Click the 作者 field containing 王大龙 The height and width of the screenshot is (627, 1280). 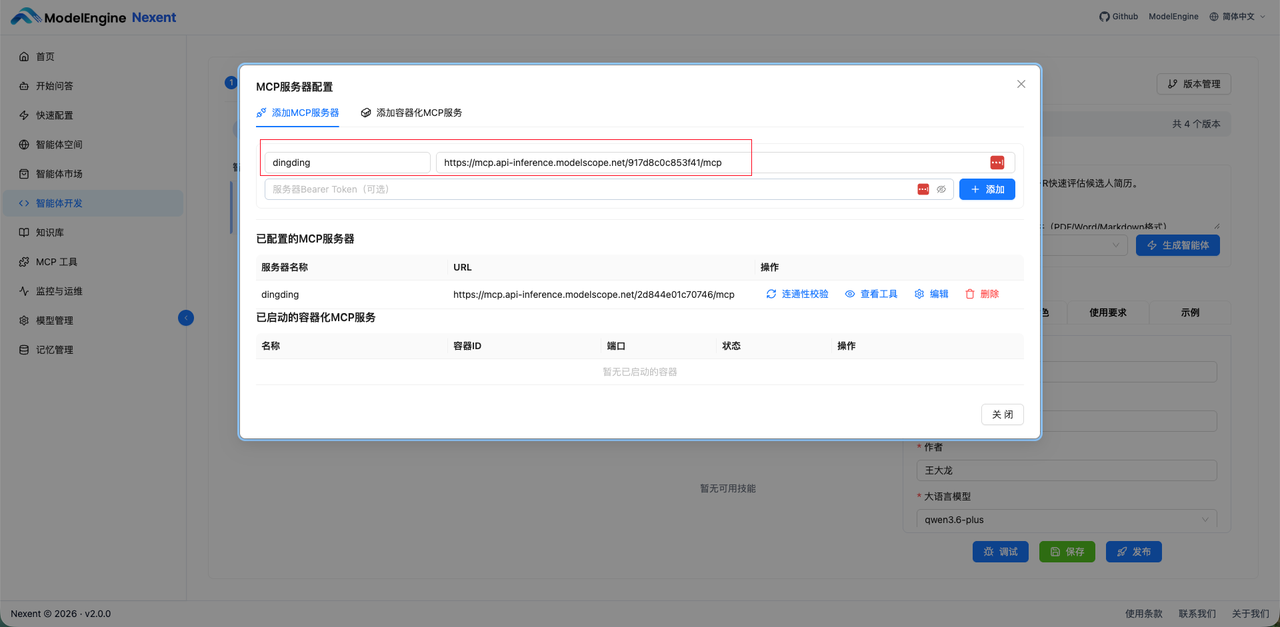(x=1067, y=470)
